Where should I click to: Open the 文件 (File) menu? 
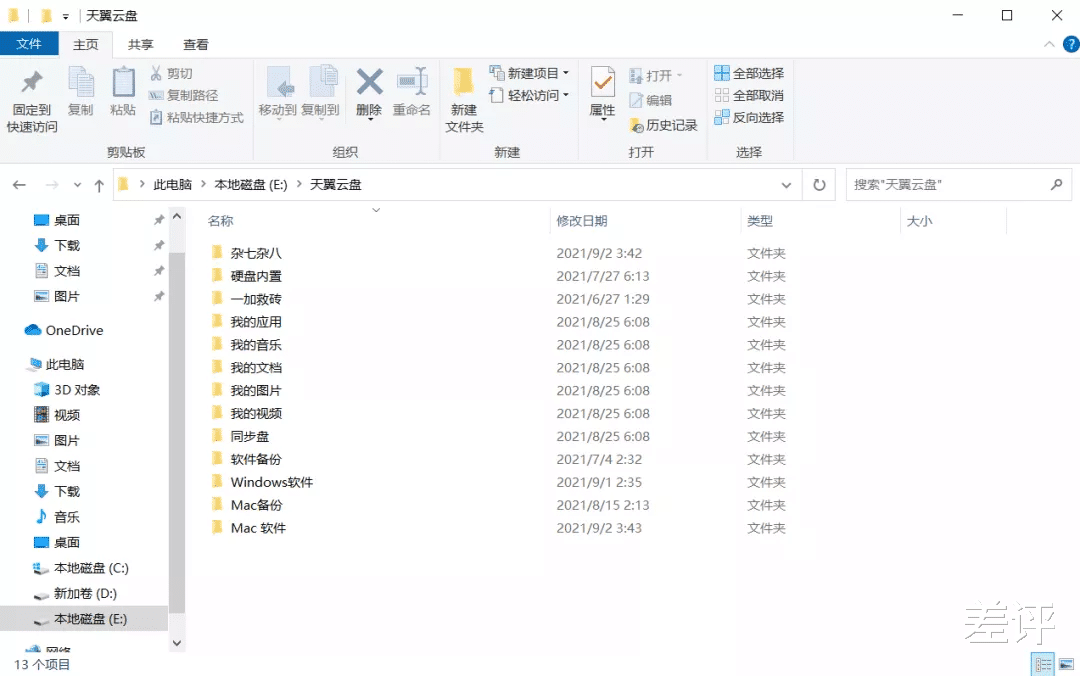30,44
